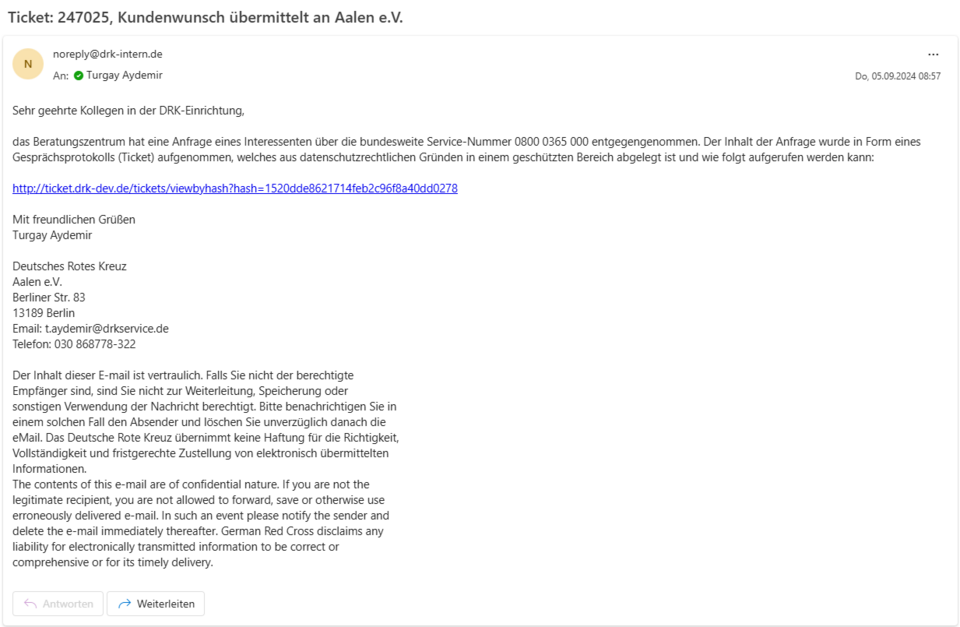Click the timestamp Do, 05.09.2024 08:57
Viewport: 960px width, 627px height.
point(898,76)
